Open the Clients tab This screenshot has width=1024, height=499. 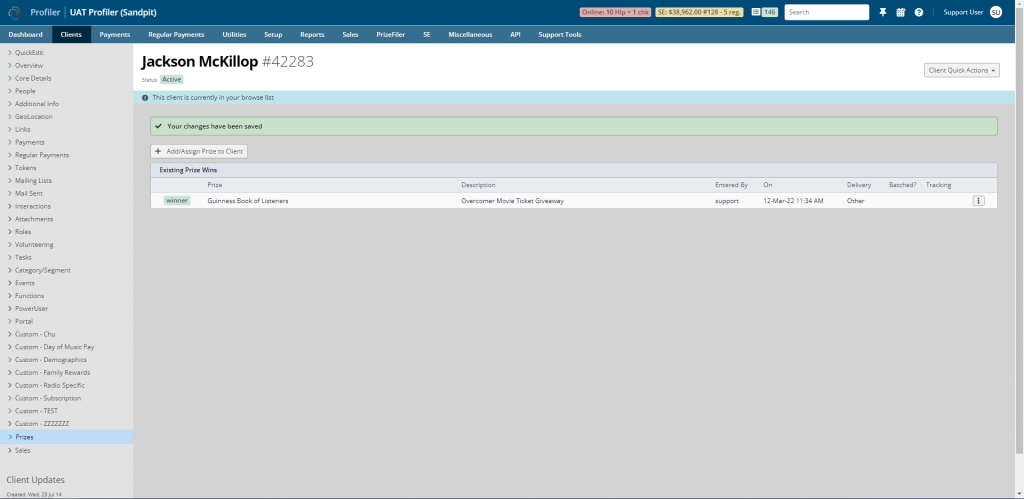[x=71, y=35]
